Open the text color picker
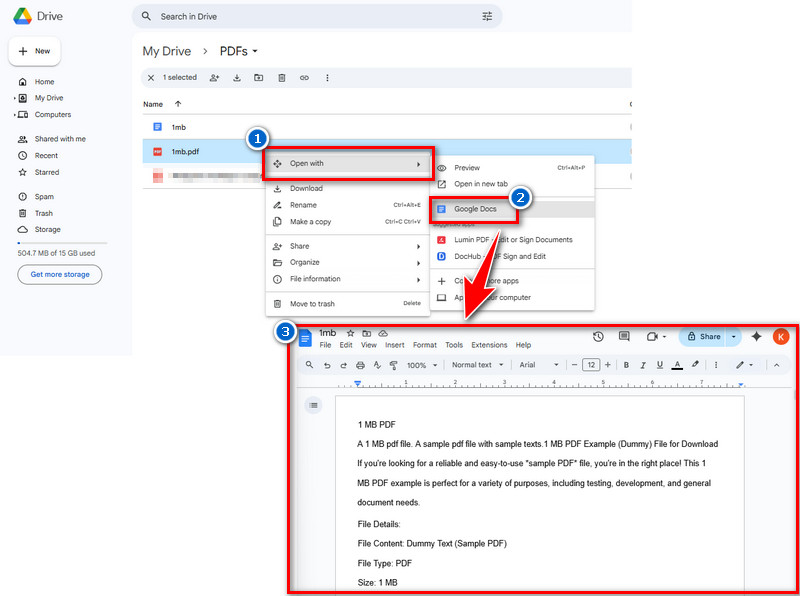 click(x=677, y=365)
